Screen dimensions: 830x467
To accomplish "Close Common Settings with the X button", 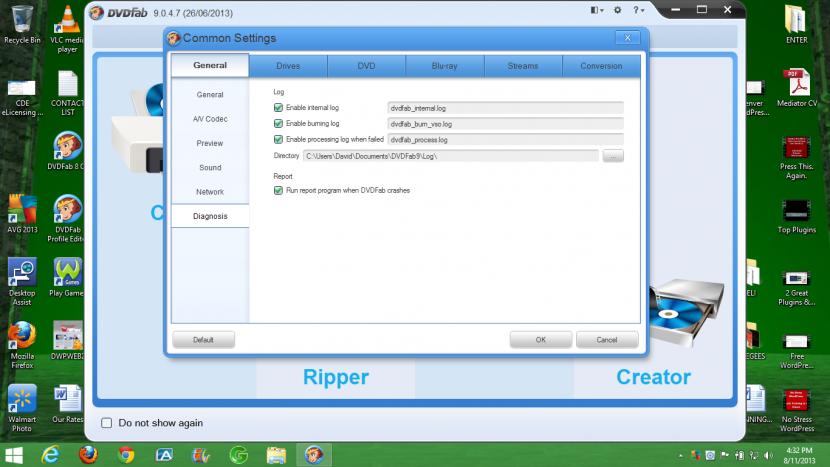I will (628, 38).
